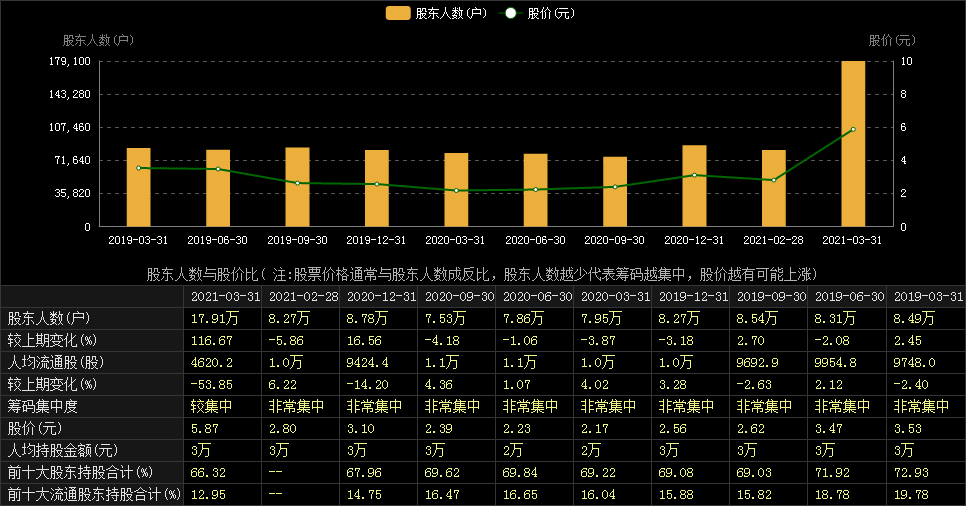The height and width of the screenshot is (506, 966).
Task: Click cell 9424.4 per-capita shares
Action: (x=367, y=362)
